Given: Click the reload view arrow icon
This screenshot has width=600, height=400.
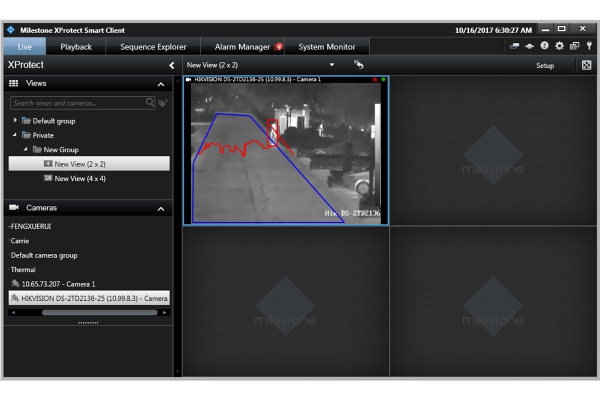Looking at the screenshot, I should [359, 65].
